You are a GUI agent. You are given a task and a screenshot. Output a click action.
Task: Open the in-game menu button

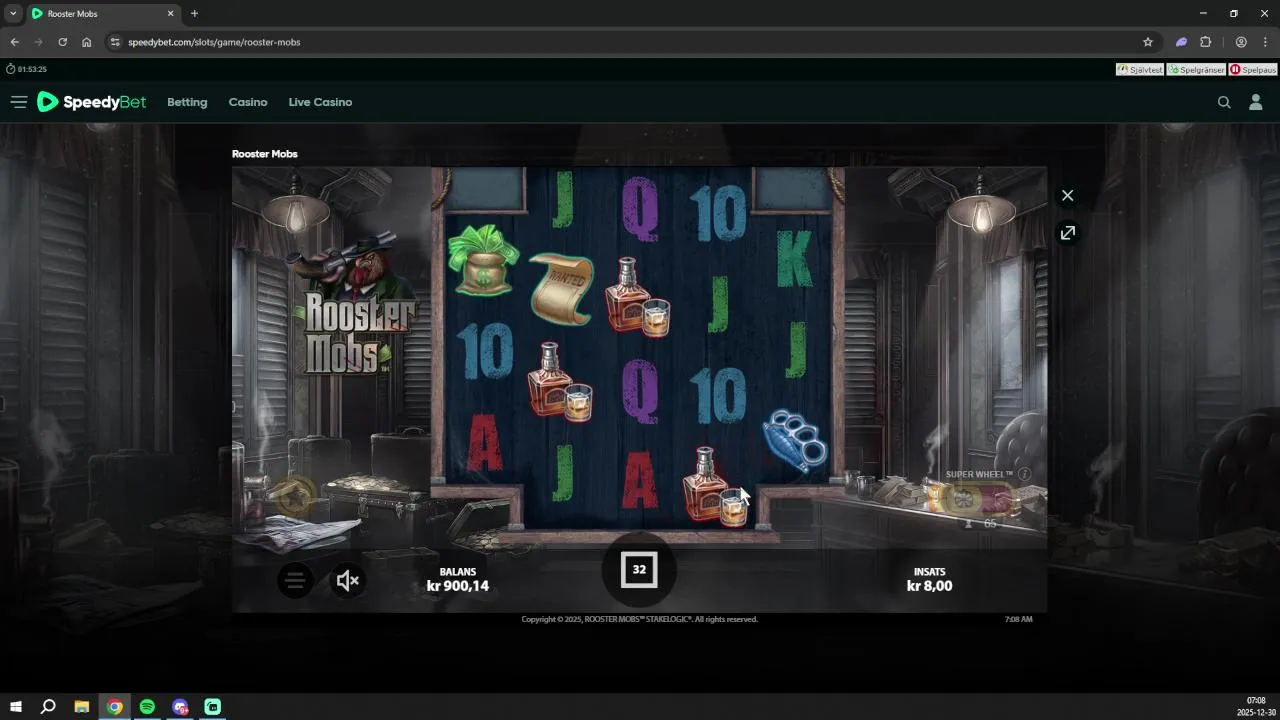point(295,580)
